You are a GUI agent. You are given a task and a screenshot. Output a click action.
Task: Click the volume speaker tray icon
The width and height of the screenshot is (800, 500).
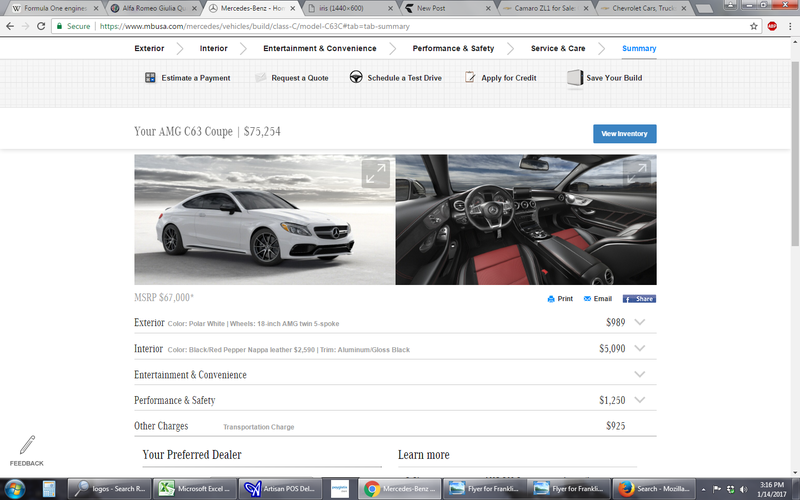(744, 489)
